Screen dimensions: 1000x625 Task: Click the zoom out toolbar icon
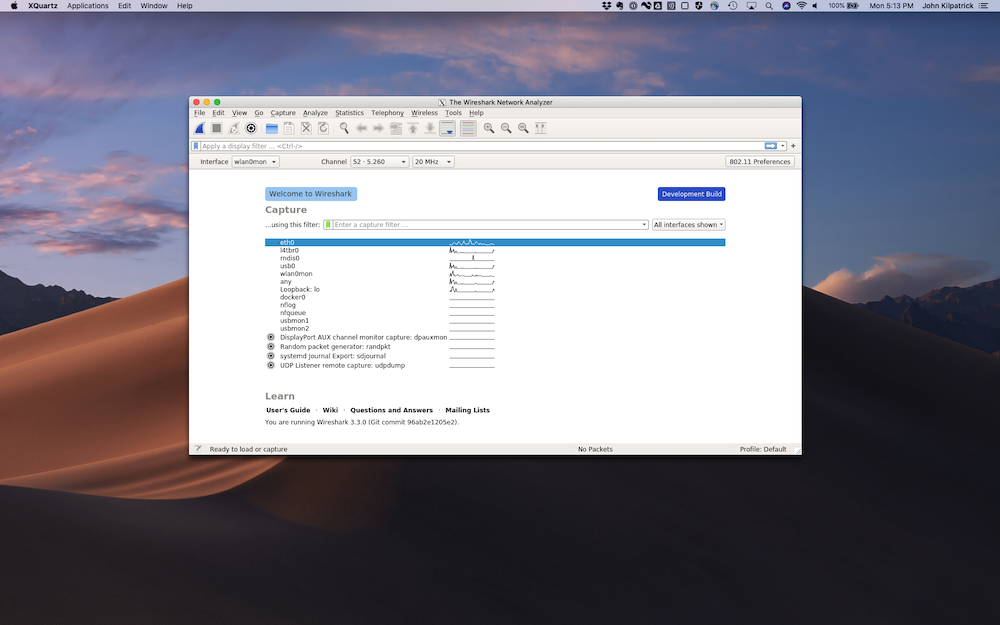click(506, 128)
